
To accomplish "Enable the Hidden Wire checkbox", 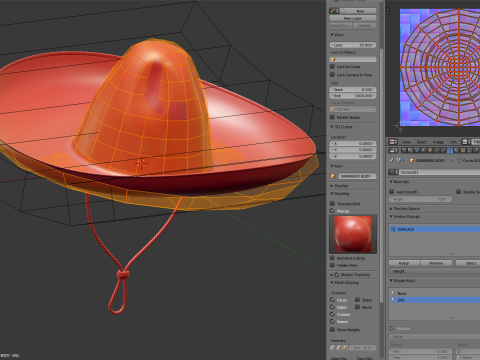I will 332,265.
